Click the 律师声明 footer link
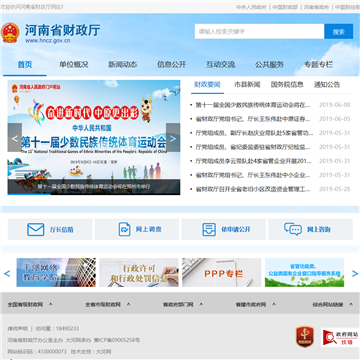Image resolution: width=360 pixels, height=360 pixels. (x=18, y=329)
